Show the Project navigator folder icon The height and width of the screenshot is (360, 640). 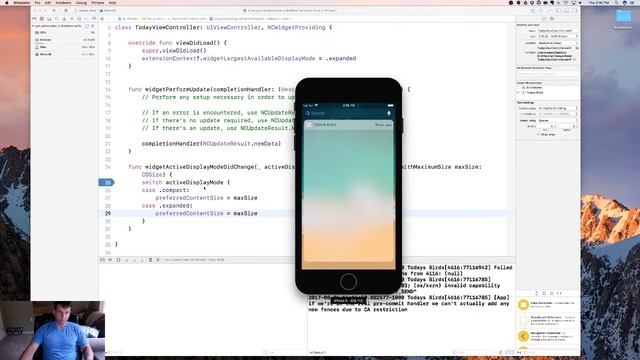(x=34, y=19)
